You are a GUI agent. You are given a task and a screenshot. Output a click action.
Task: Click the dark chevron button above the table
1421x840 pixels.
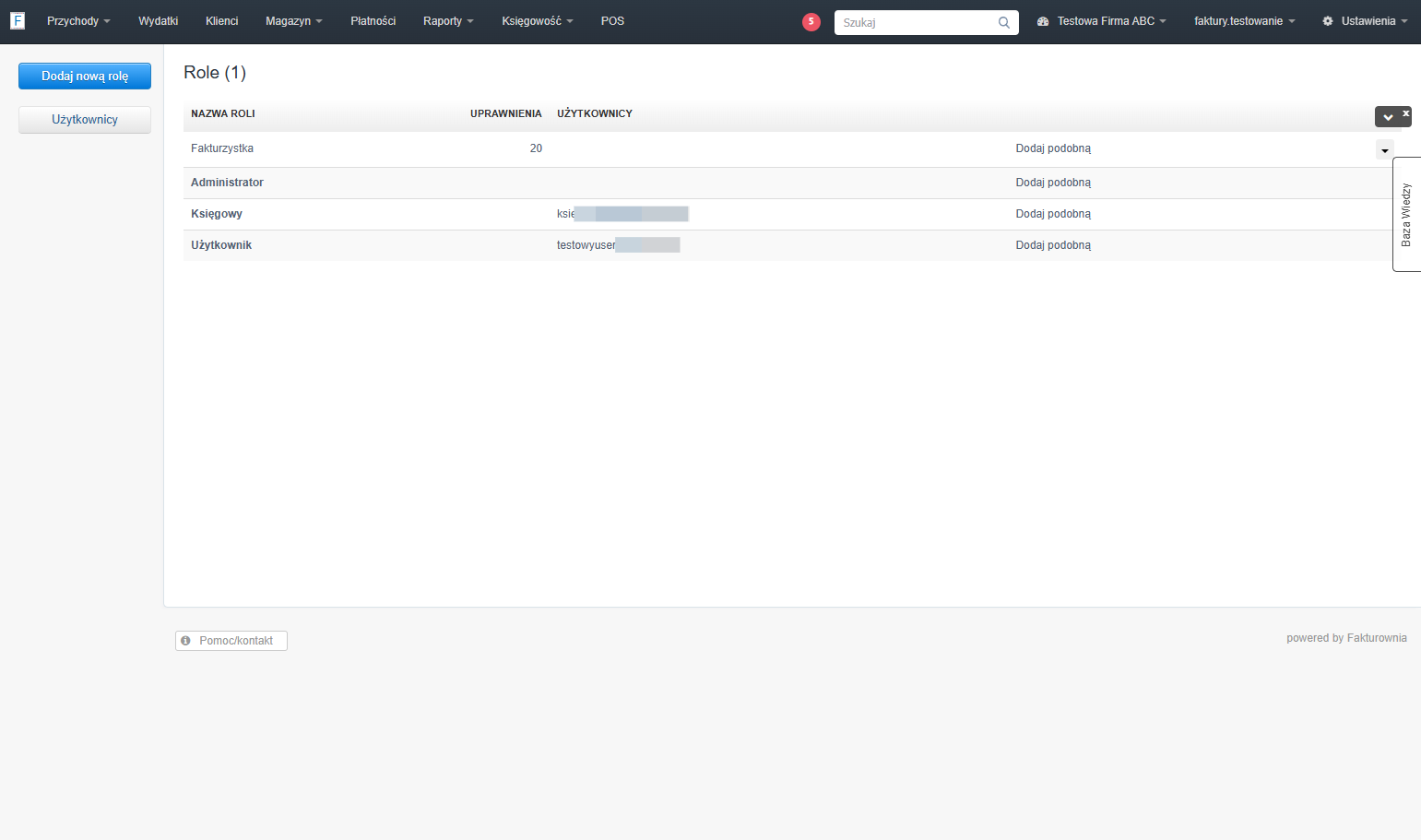pos(1388,117)
